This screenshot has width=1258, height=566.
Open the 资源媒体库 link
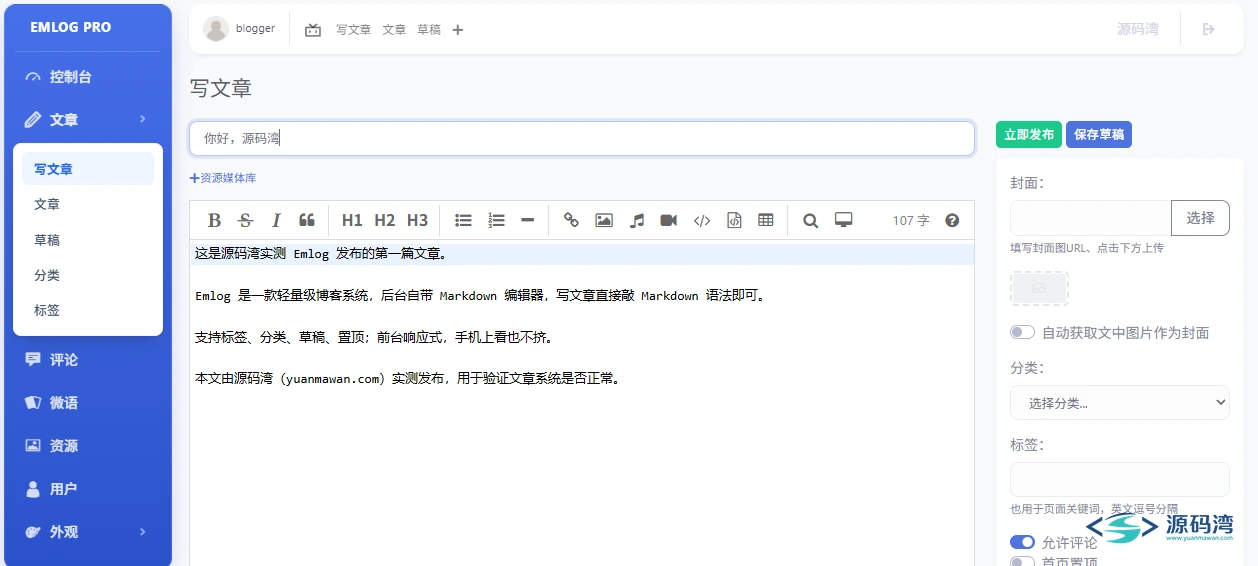pos(223,178)
